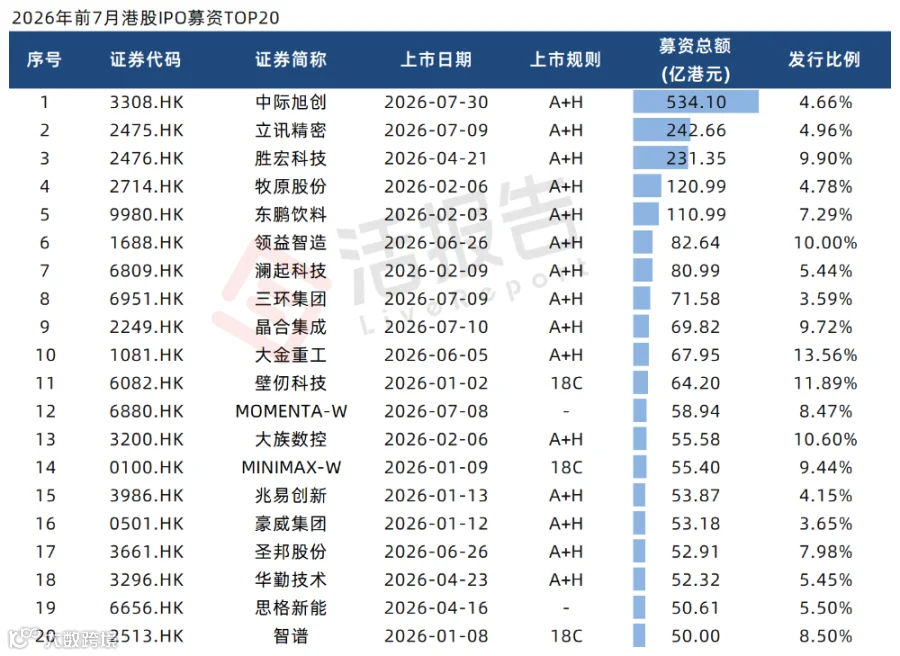Click the 上市规则 column header
This screenshot has height=656, width=900.
565,60
